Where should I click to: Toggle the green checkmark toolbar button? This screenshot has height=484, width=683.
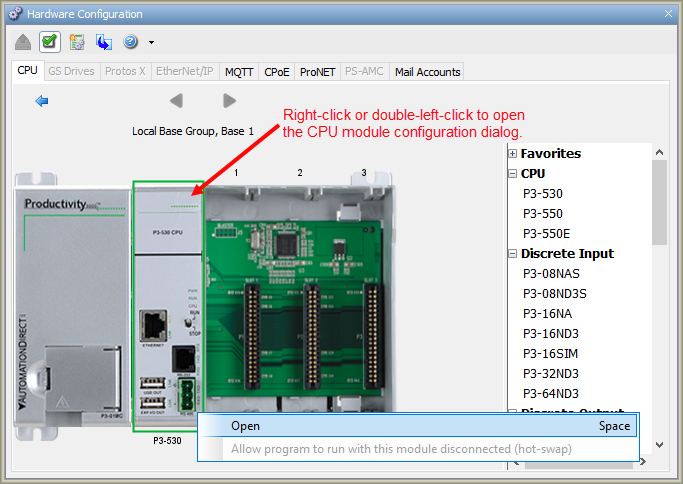click(x=49, y=42)
